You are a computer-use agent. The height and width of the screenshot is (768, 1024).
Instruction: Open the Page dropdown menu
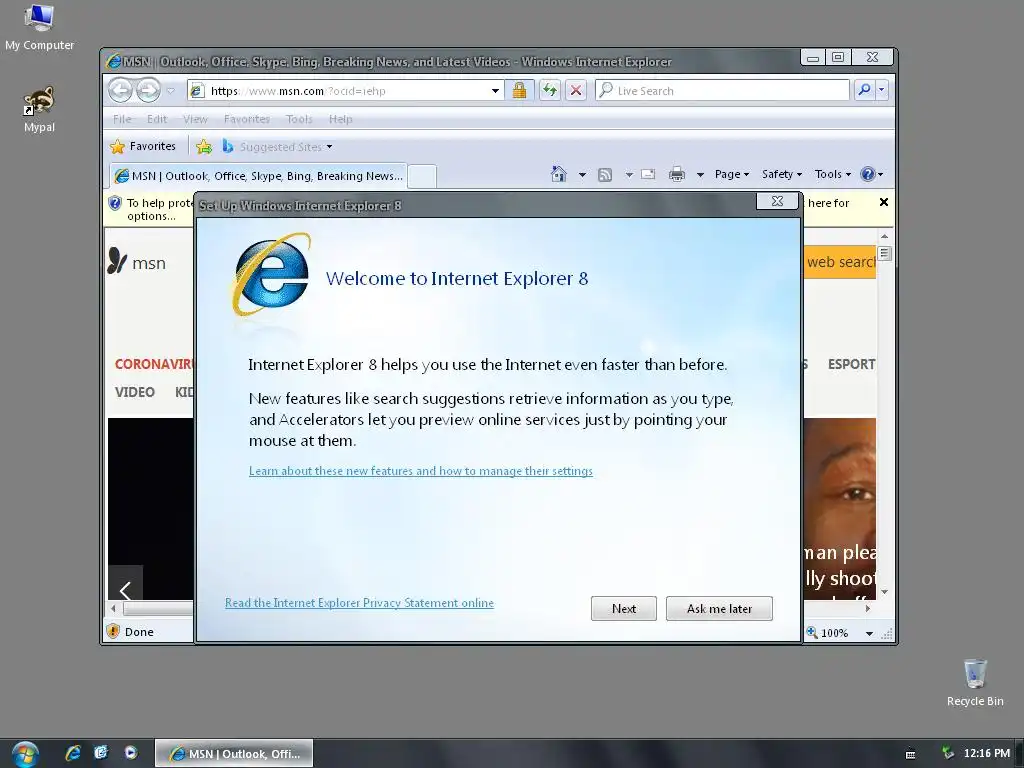pos(731,174)
